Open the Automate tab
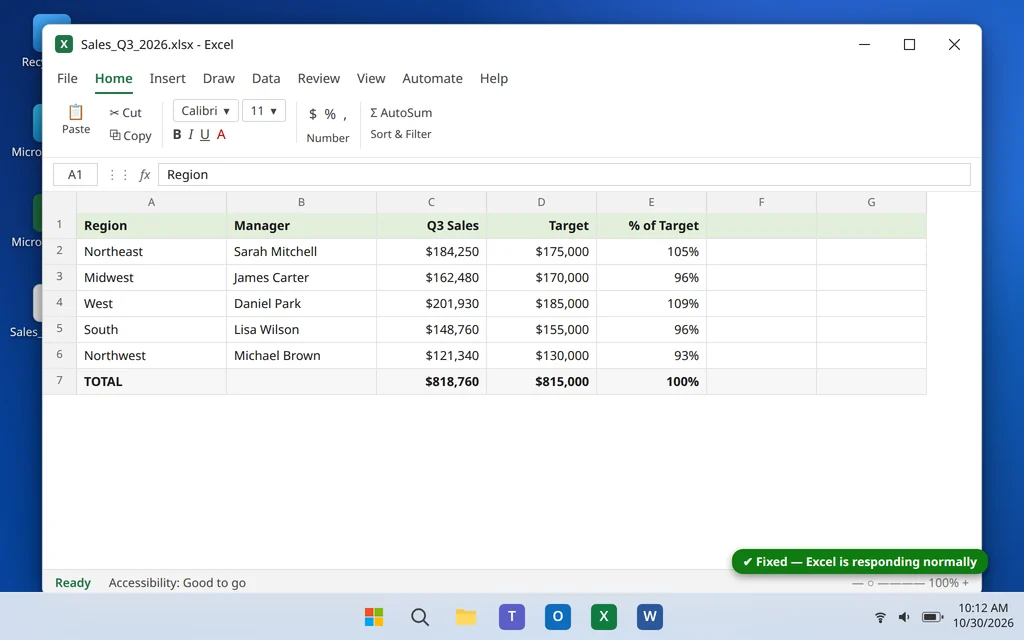 [432, 78]
